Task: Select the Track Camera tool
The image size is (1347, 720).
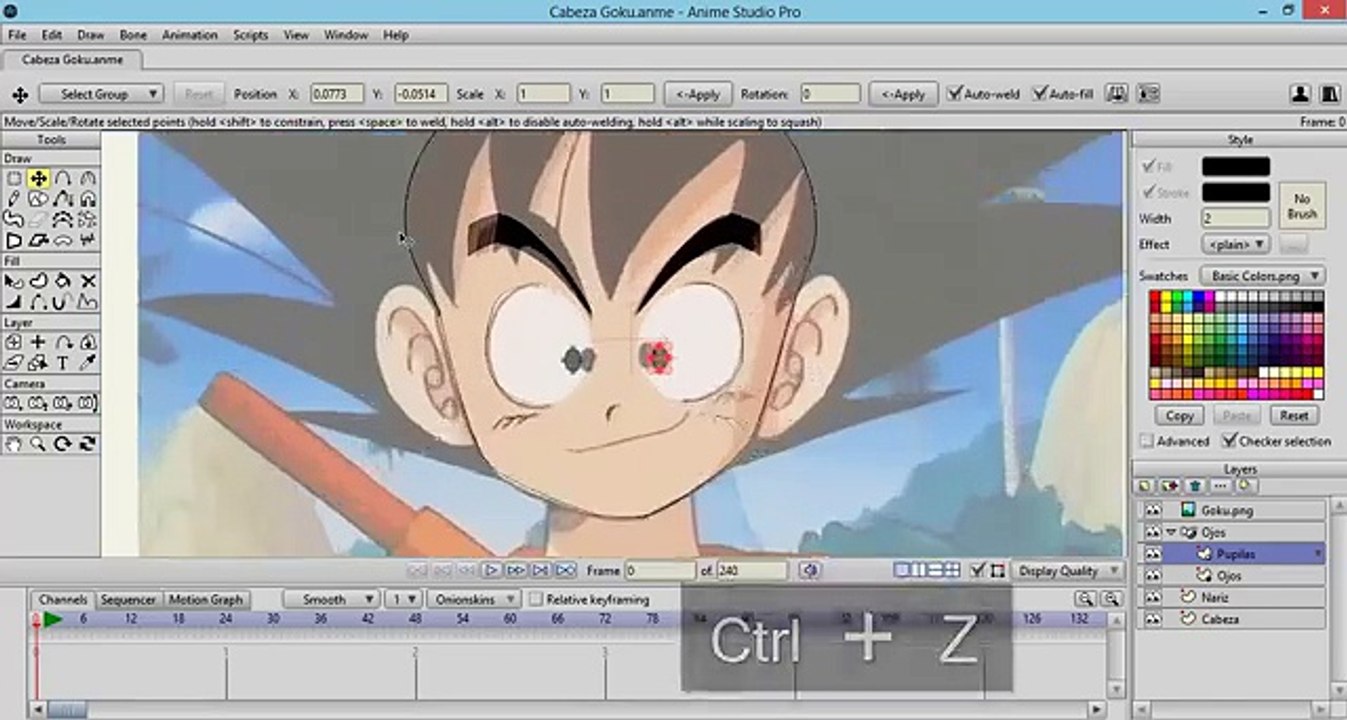Action: pyautogui.click(x=14, y=403)
